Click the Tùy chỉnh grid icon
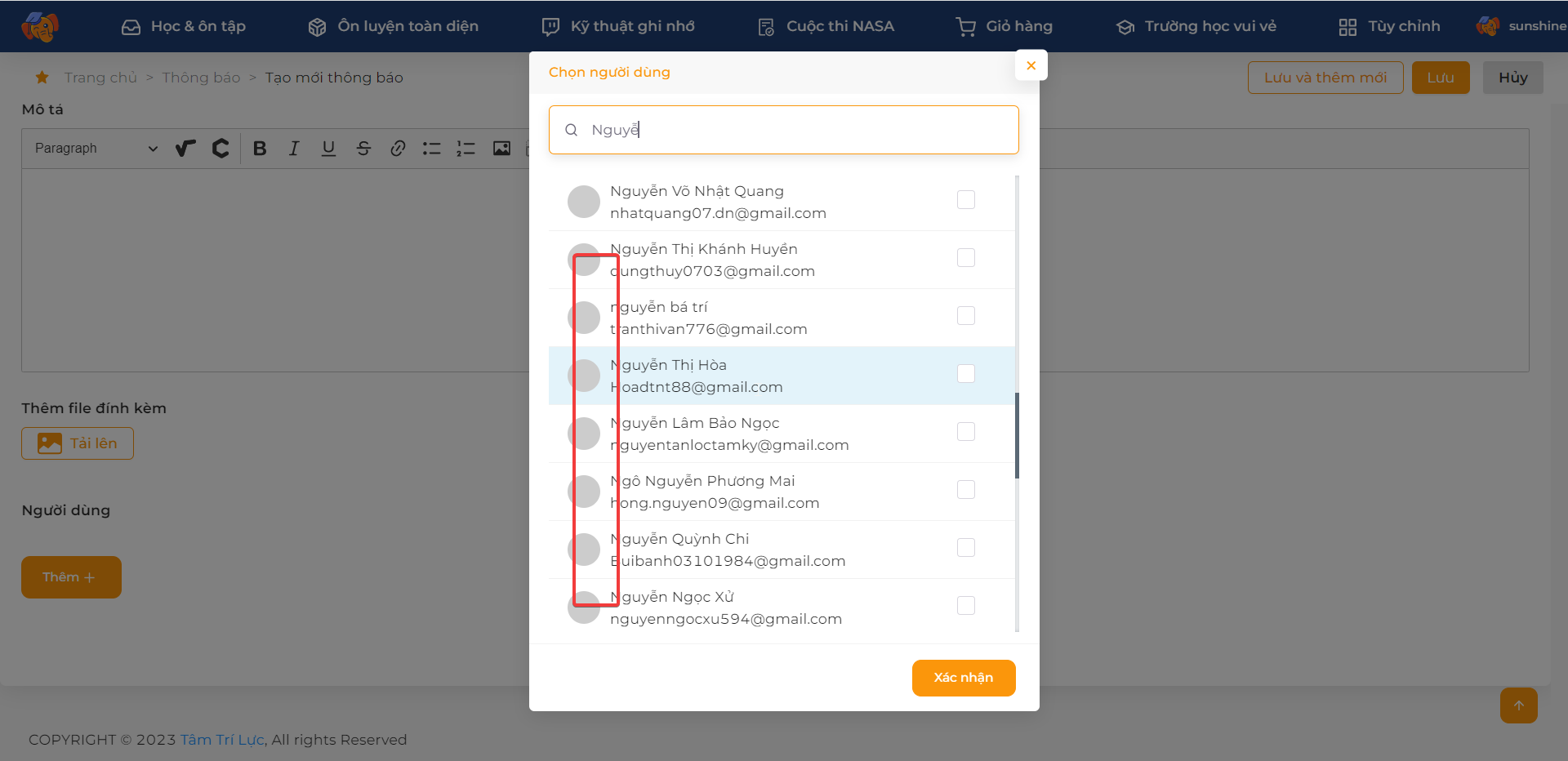Image resolution: width=1568 pixels, height=761 pixels. (1347, 27)
